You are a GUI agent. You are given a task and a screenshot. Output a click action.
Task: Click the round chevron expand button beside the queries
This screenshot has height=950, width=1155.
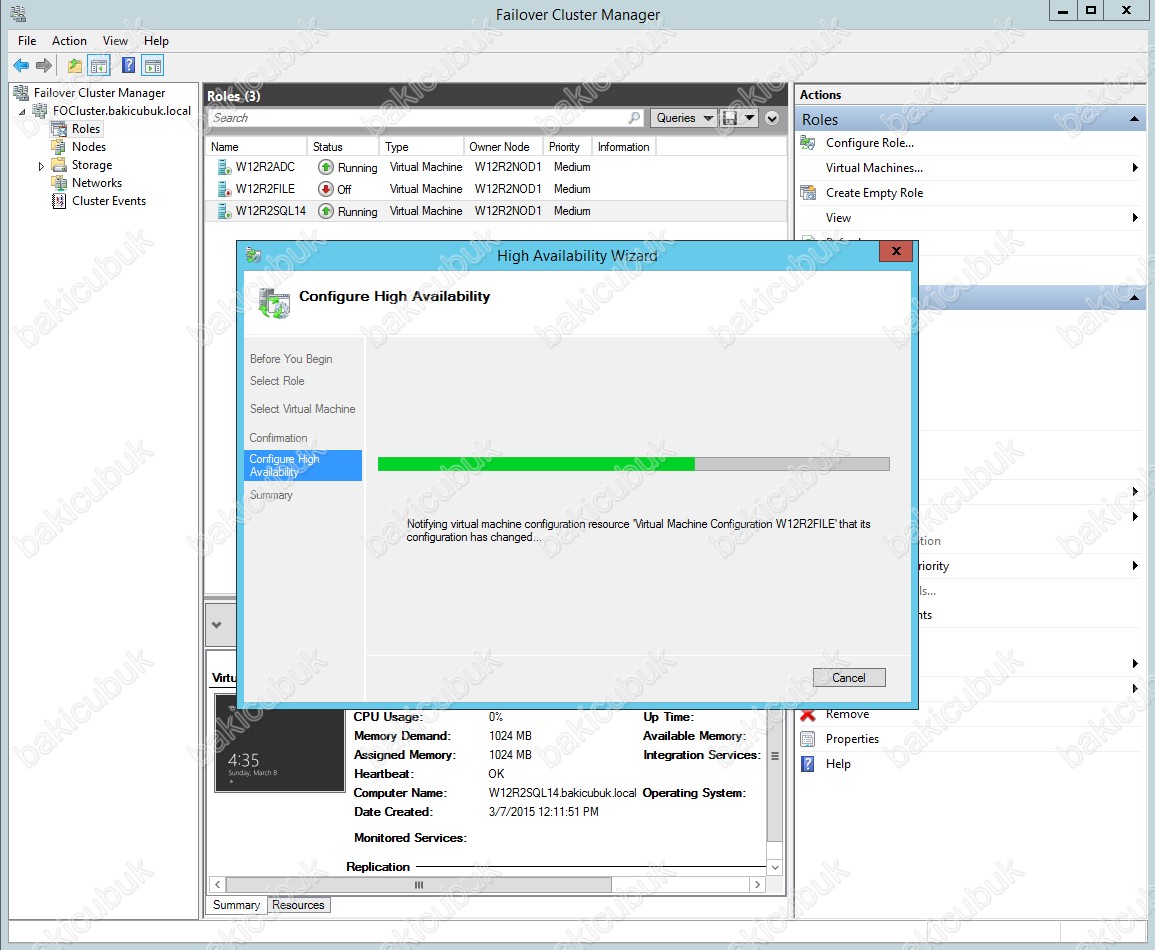click(x=772, y=118)
